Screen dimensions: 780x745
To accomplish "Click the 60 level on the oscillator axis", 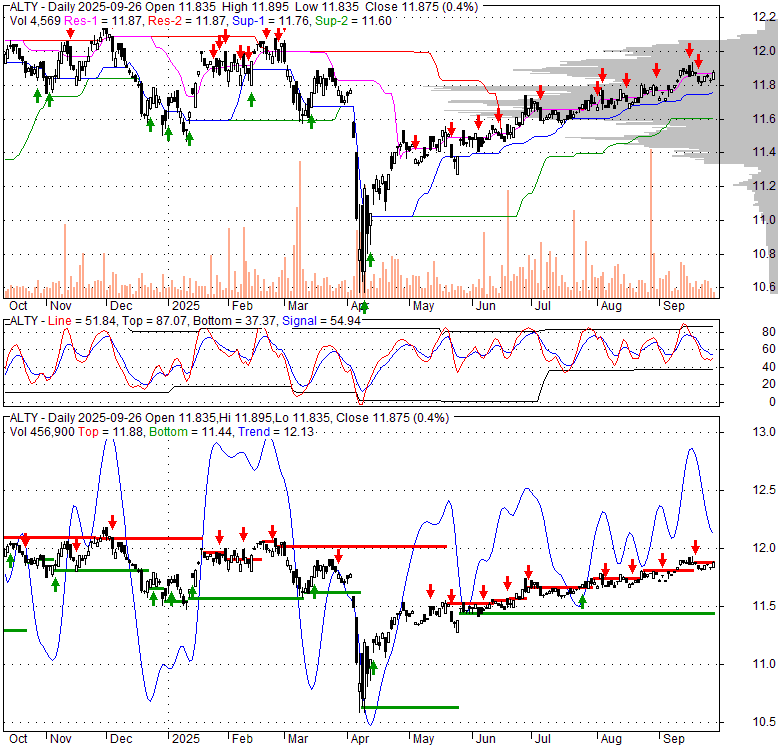I will [769, 349].
